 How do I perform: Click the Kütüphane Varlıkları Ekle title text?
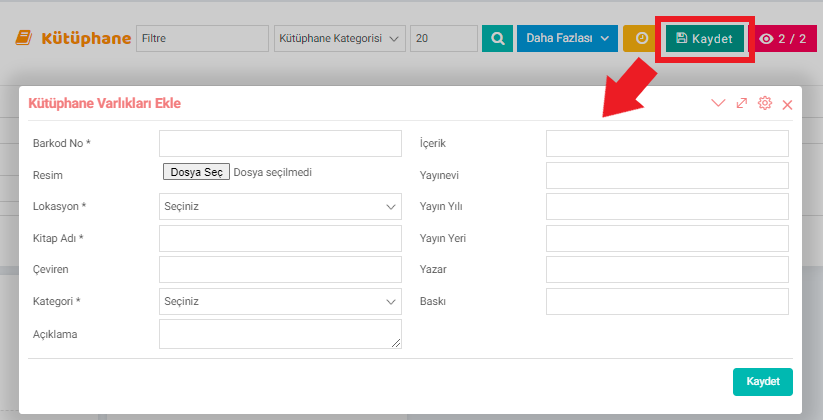[104, 103]
